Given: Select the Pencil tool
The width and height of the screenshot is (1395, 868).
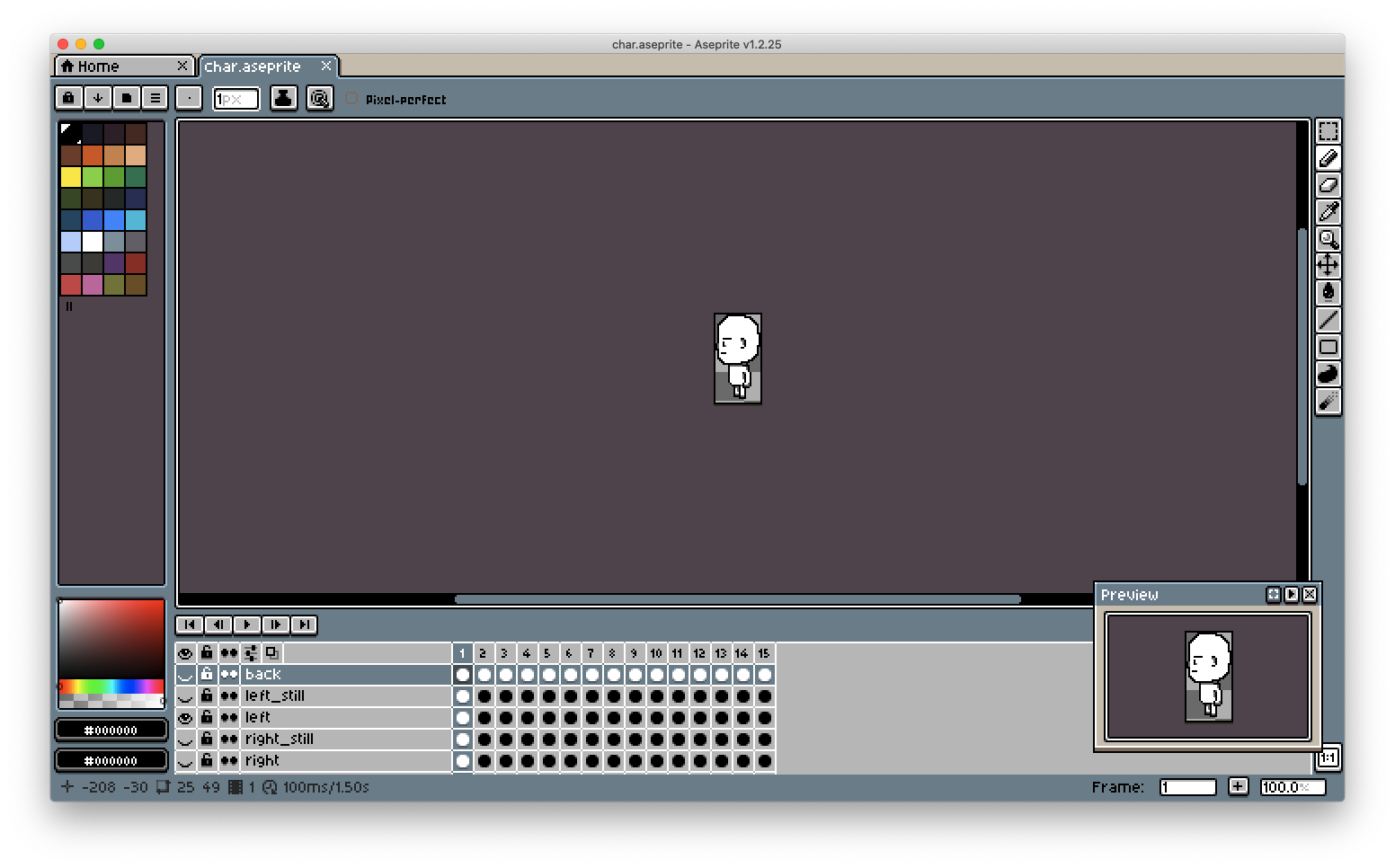Looking at the screenshot, I should (1328, 157).
